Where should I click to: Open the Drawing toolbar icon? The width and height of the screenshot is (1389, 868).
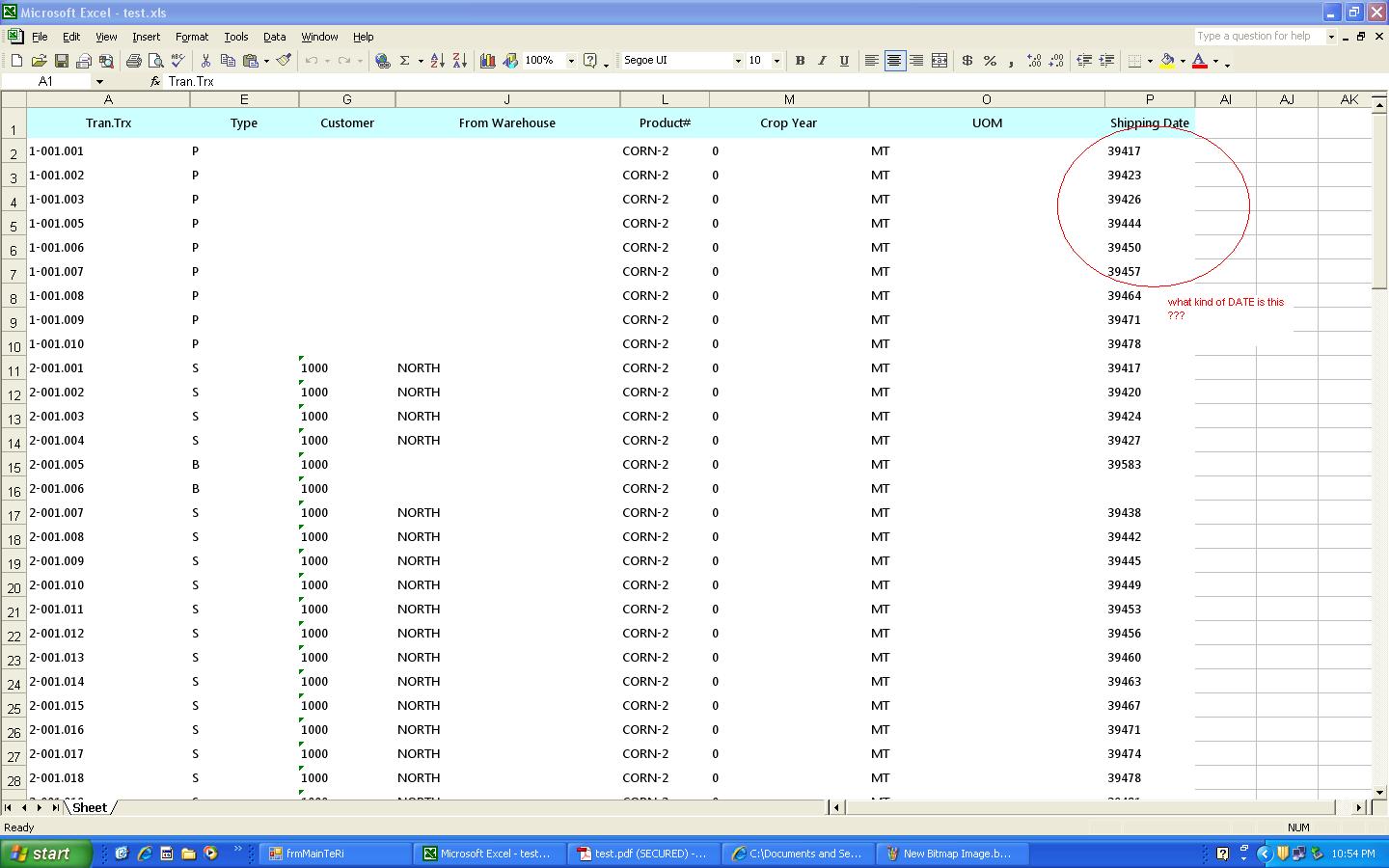[x=510, y=61]
